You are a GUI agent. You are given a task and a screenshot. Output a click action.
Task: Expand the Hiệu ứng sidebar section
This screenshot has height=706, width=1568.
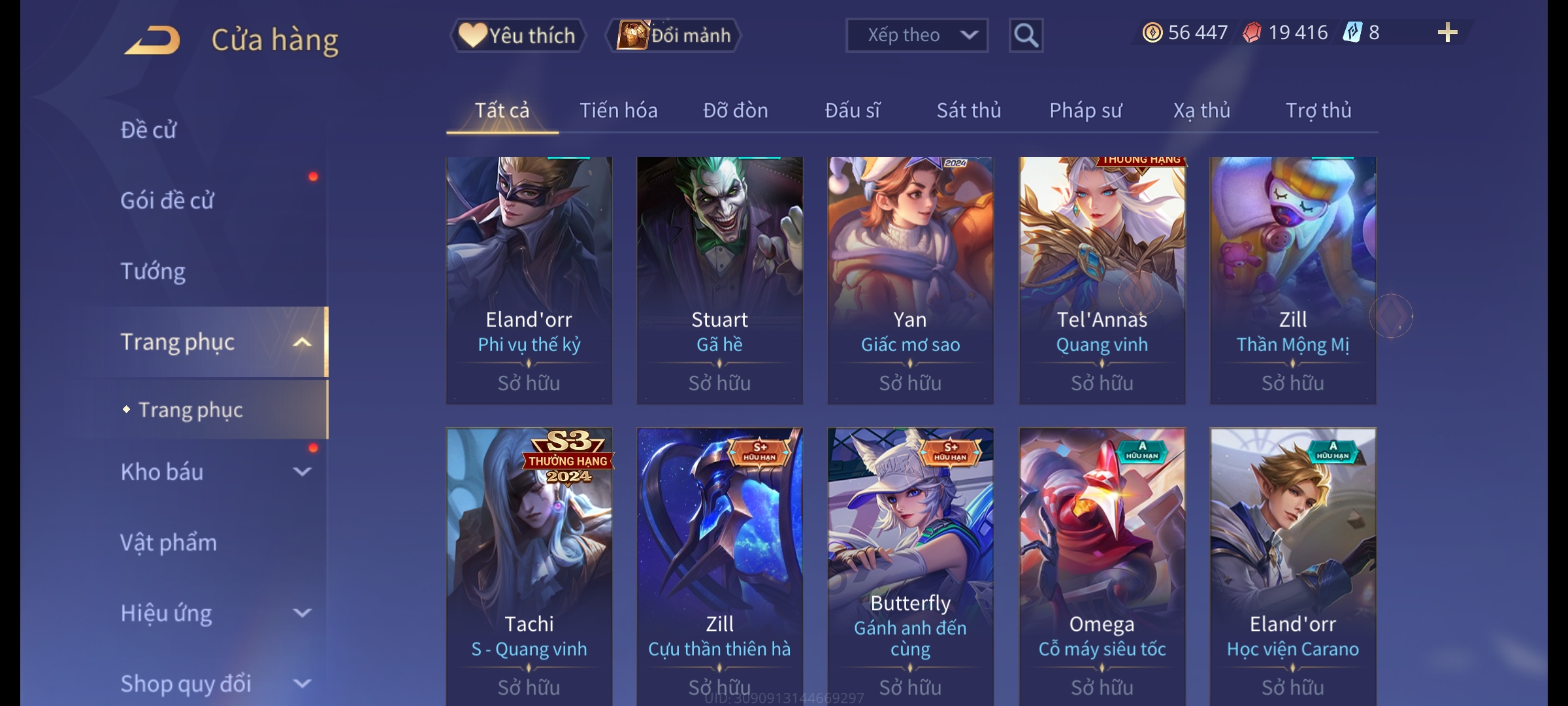click(302, 613)
